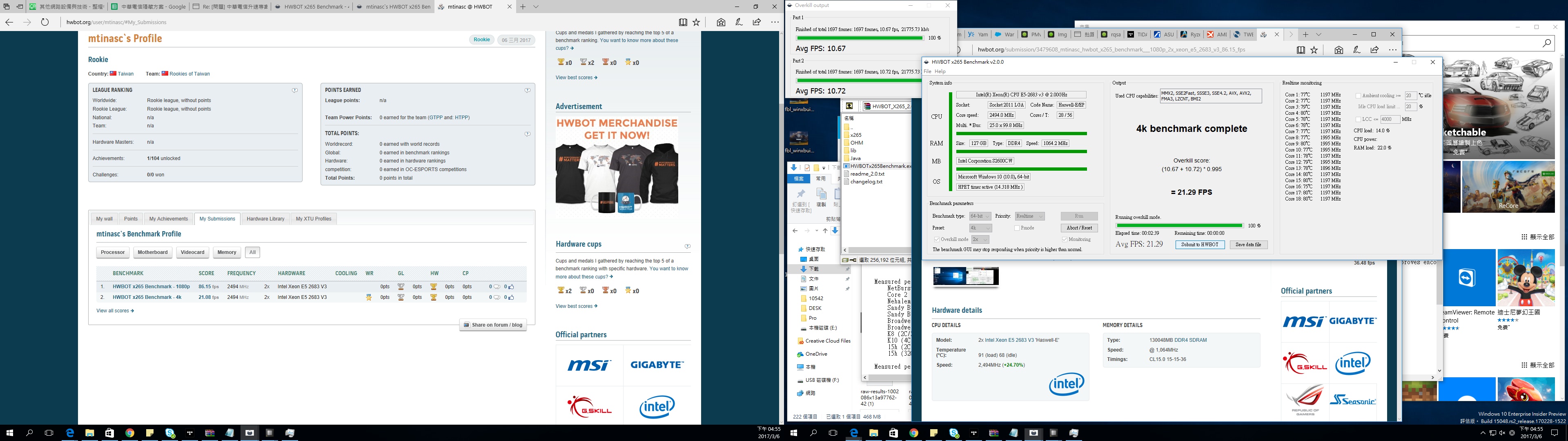Viewport: 1568px width, 441px height.
Task: Click Submit to HWBOT button
Action: [x=1200, y=245]
